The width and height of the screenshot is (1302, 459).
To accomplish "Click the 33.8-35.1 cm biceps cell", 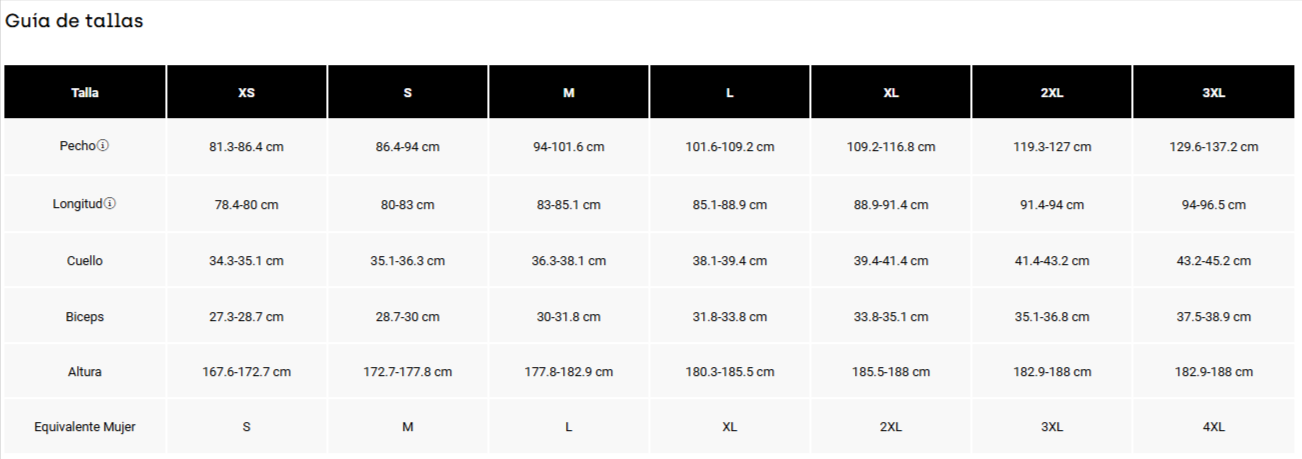I will (891, 317).
